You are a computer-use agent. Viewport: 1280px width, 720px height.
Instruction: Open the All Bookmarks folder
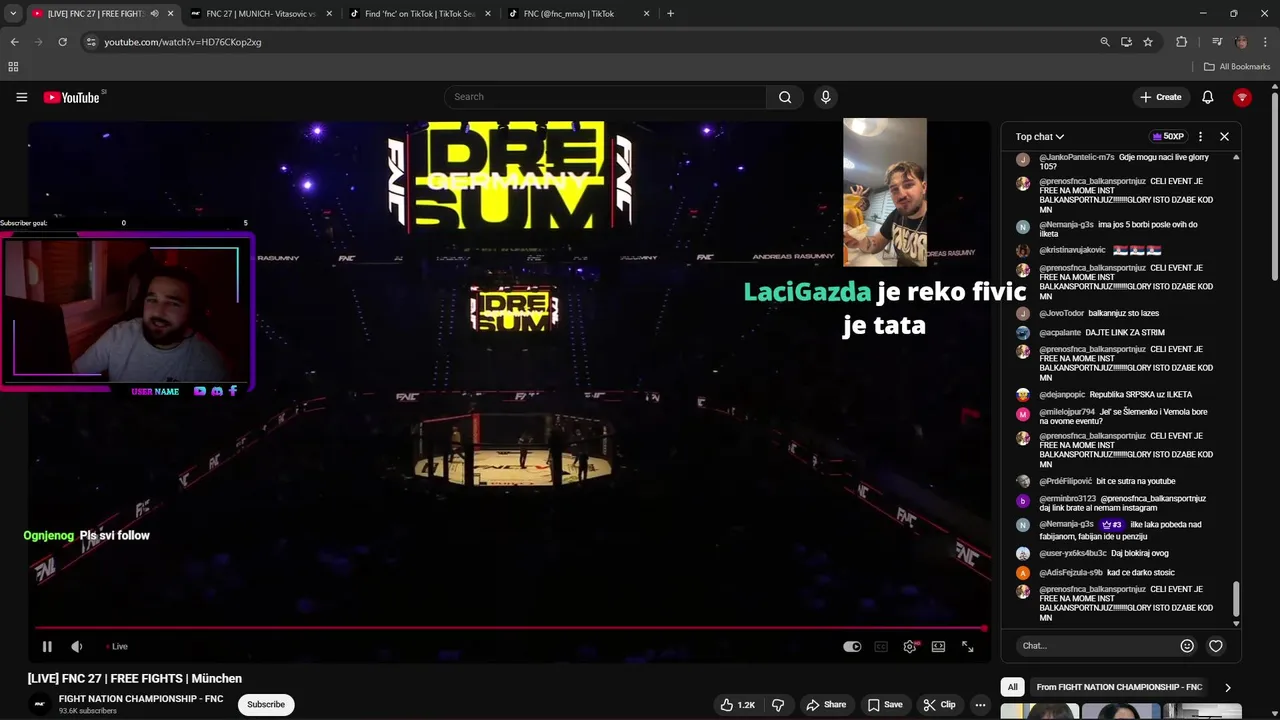click(1237, 67)
